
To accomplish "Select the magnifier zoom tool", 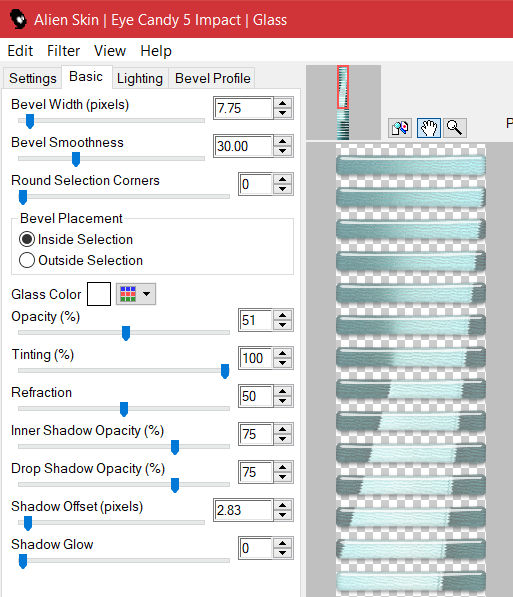I will click(x=454, y=128).
